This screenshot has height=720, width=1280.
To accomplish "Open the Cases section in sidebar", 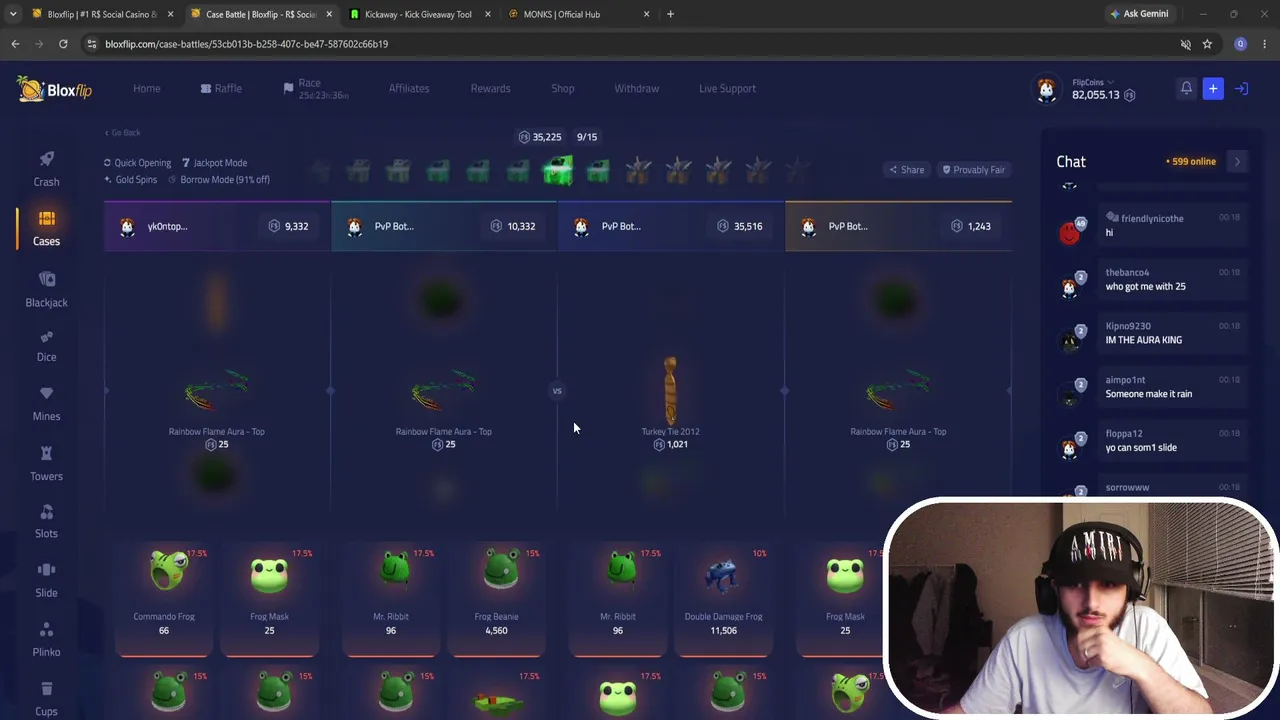I will (46, 229).
